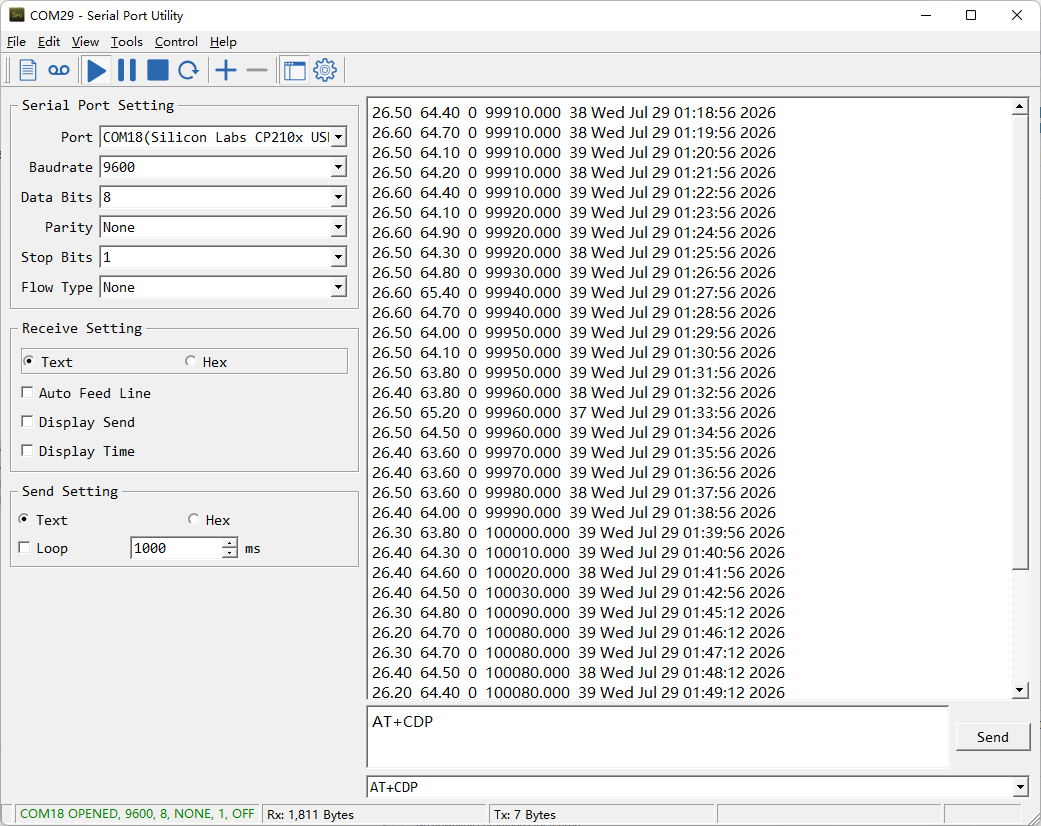Select Hex radio in Send Setting
This screenshot has width=1041, height=826.
tap(193, 519)
